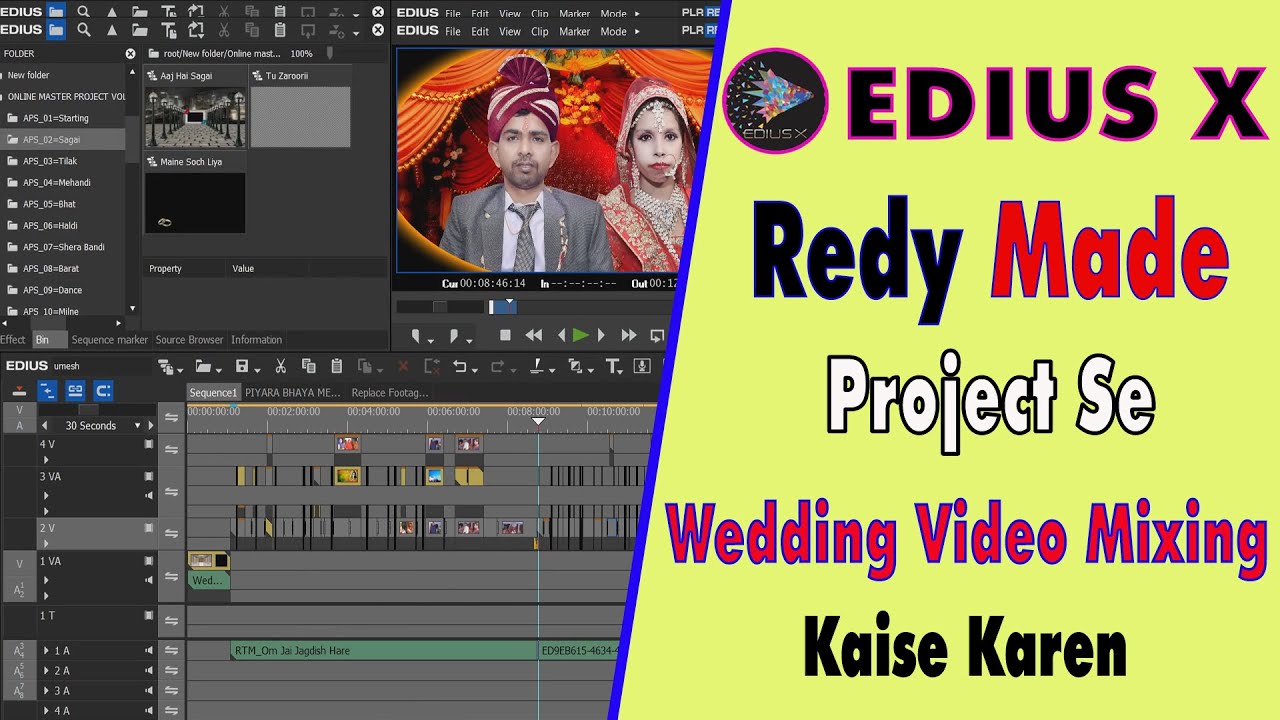This screenshot has width=1280, height=720.
Task: Expand the 4 V track
Action: point(45,460)
